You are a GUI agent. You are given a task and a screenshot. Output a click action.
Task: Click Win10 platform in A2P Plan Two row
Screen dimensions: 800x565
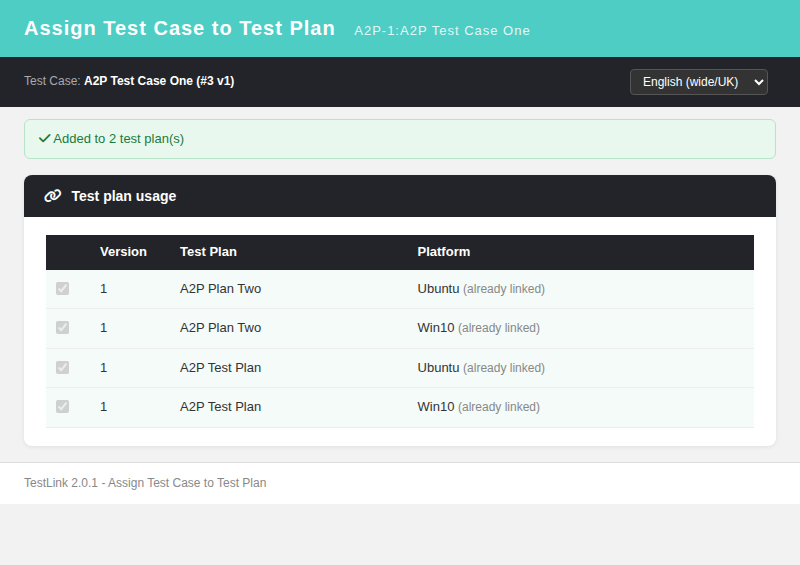(436, 328)
